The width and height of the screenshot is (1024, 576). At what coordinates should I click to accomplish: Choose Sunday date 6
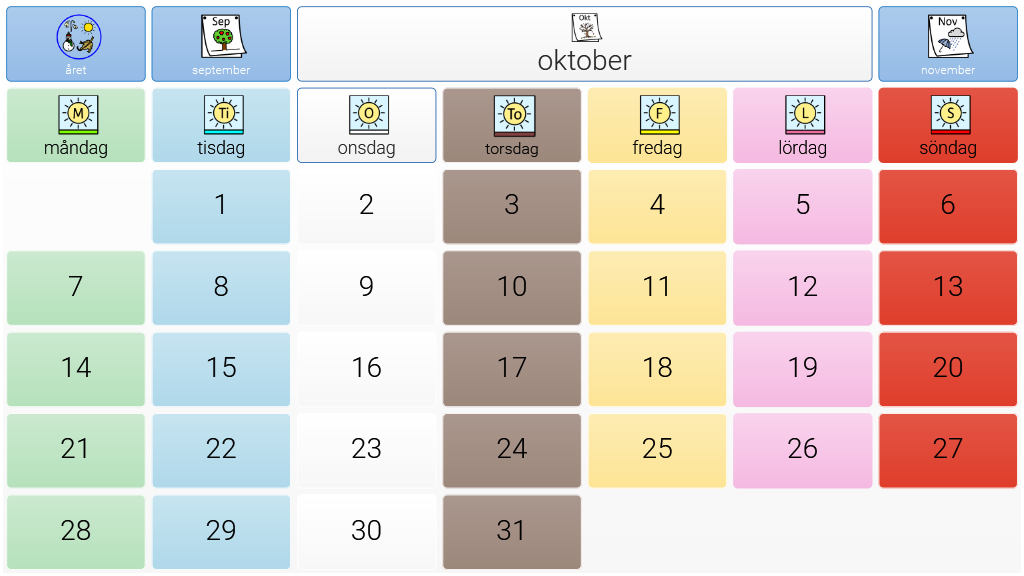[x=948, y=206]
